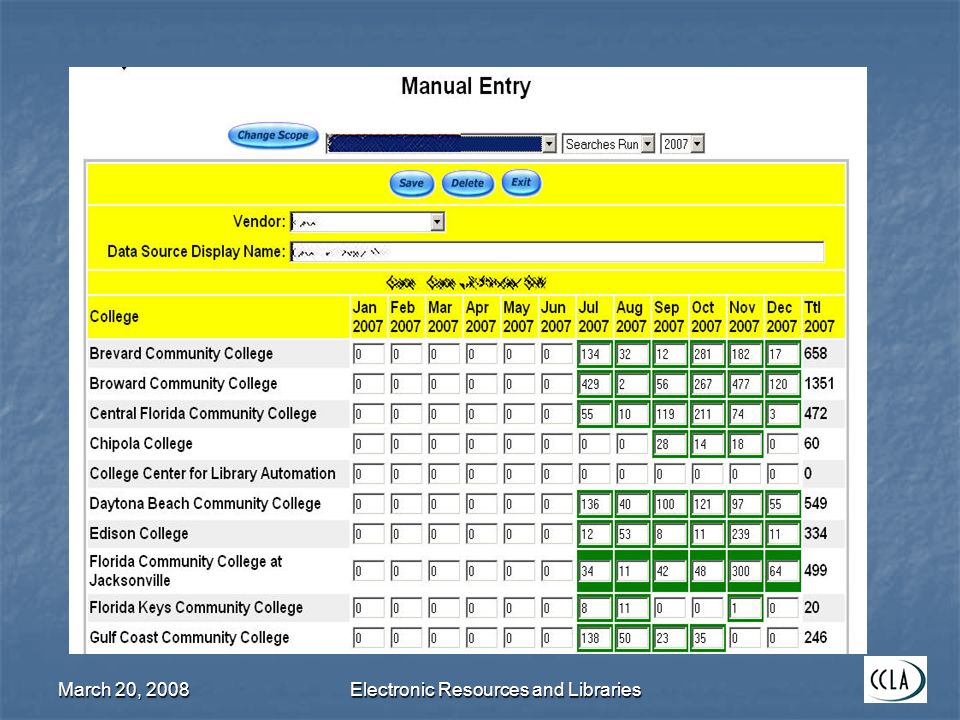The image size is (960, 720).
Task: Click Gulf Coast Community College Jul 2007 field
Action: [595, 638]
